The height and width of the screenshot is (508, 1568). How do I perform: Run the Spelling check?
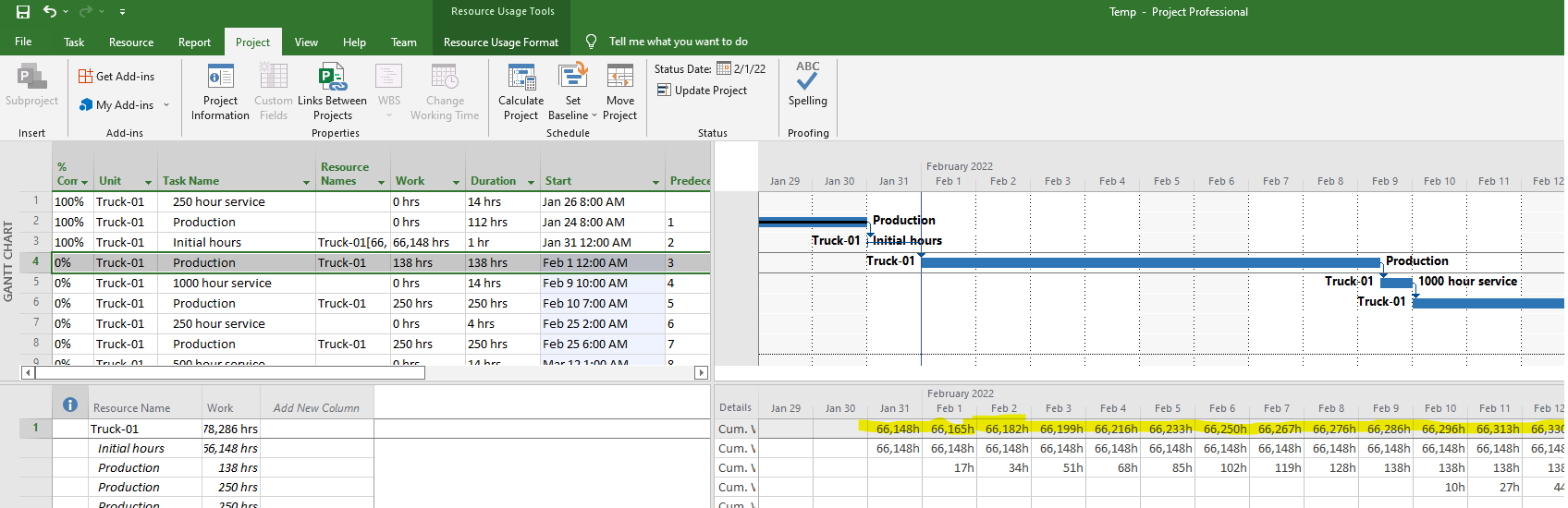pyautogui.click(x=808, y=83)
